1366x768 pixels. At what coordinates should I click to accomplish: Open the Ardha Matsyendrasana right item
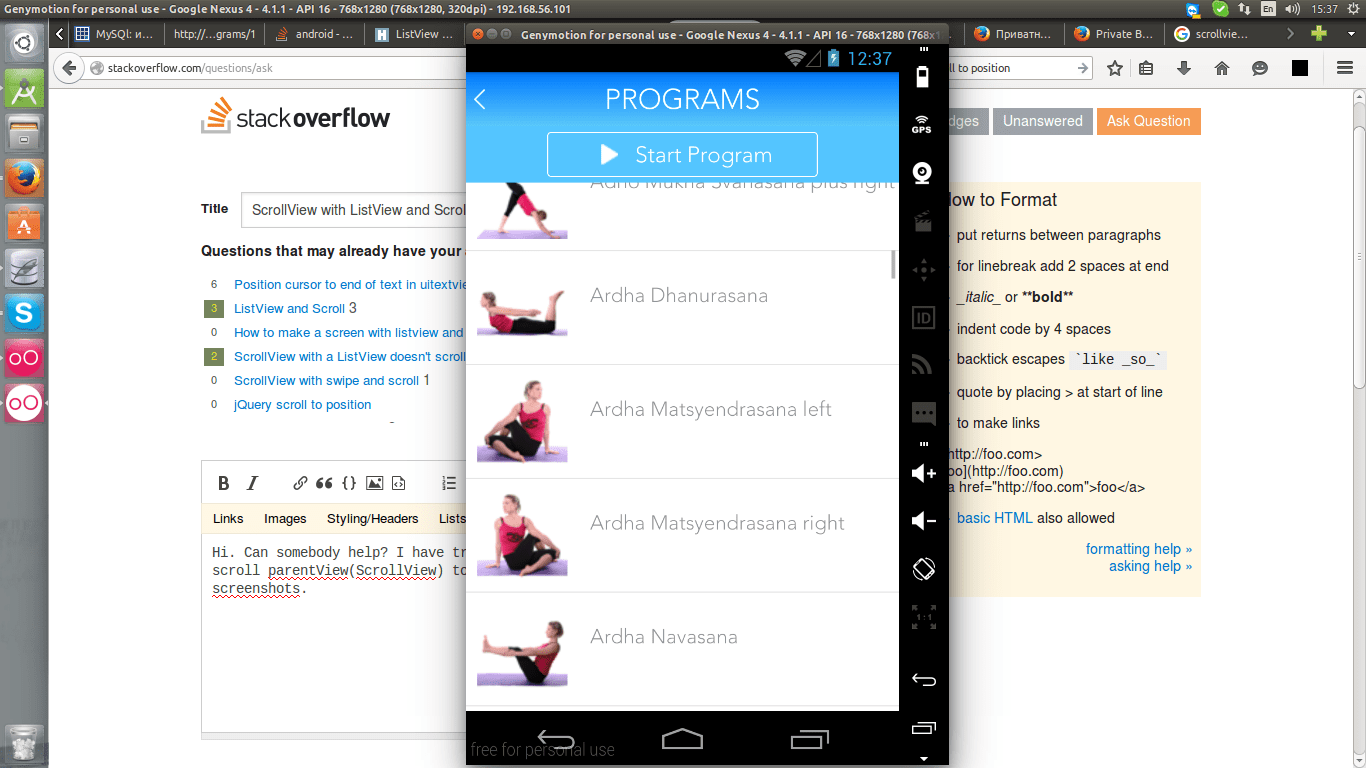(682, 535)
